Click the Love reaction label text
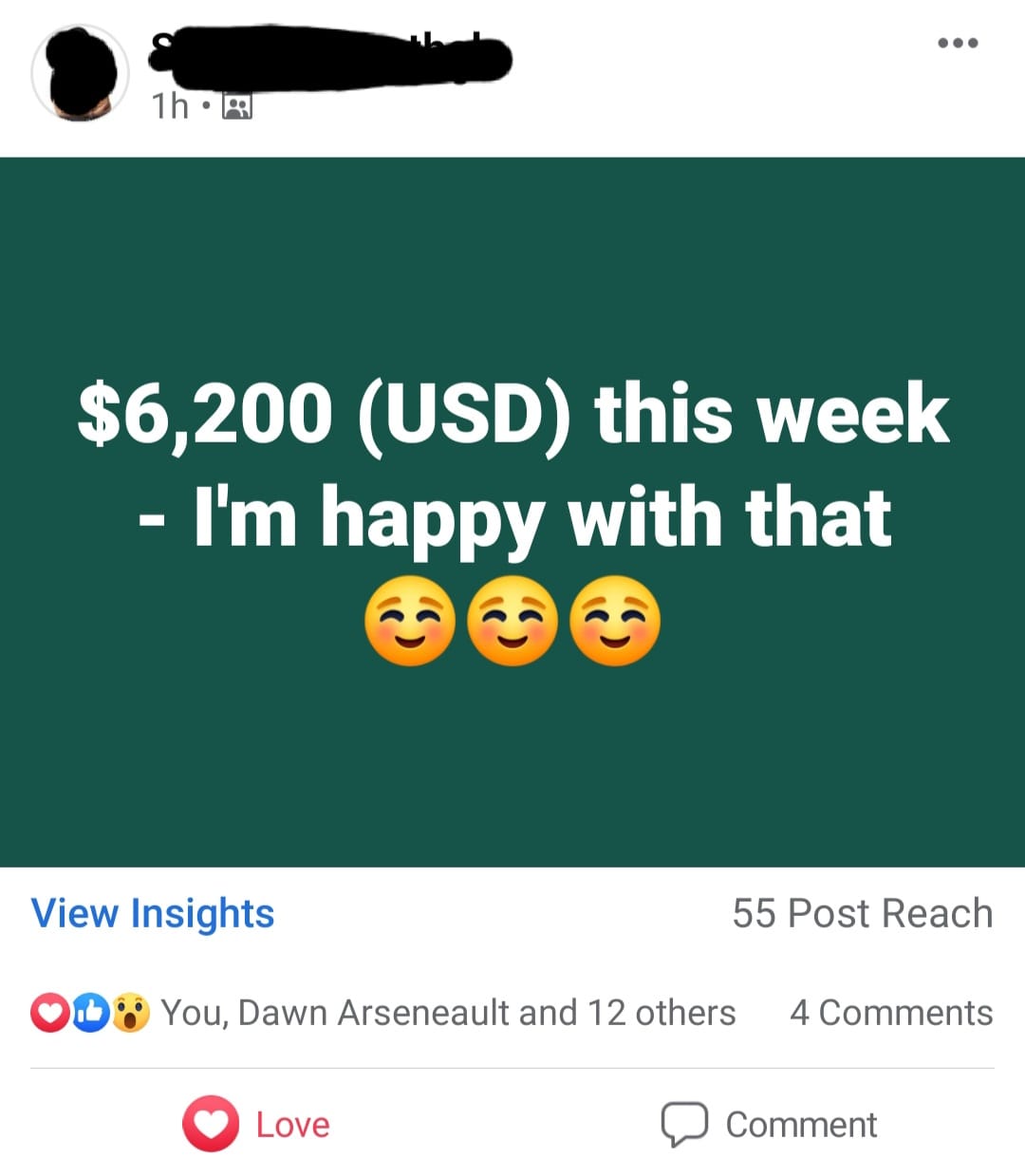Viewport: 1025px width, 1176px height. point(293,1125)
